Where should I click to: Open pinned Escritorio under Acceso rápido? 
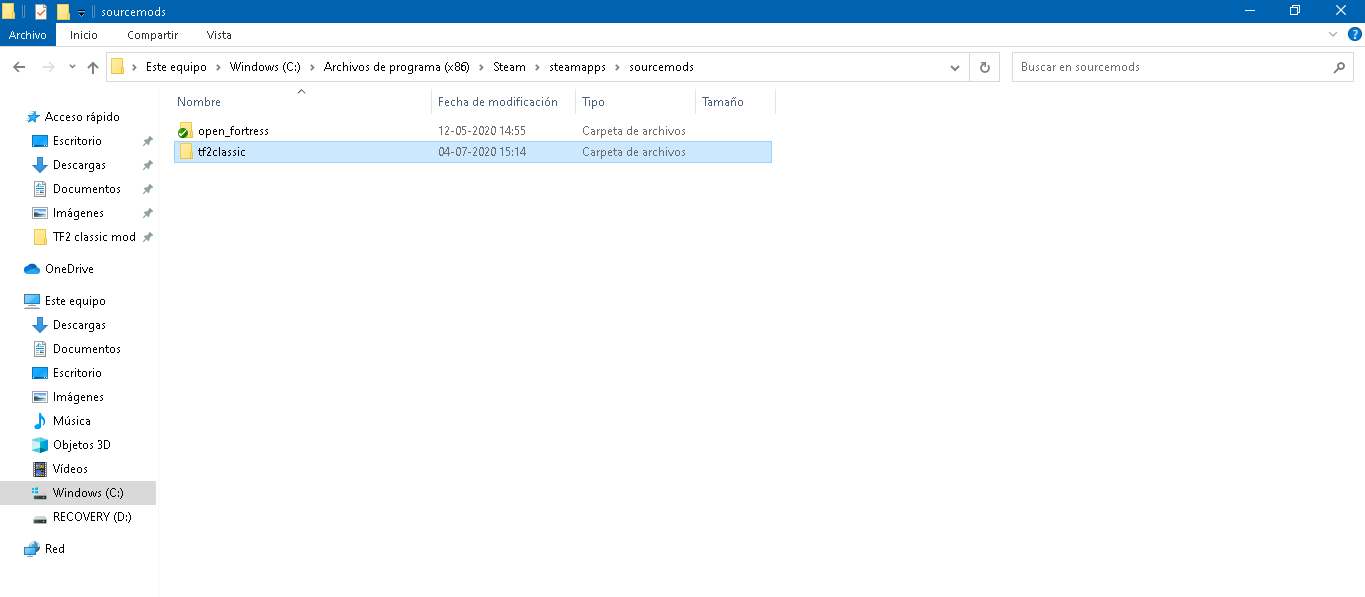pos(77,141)
